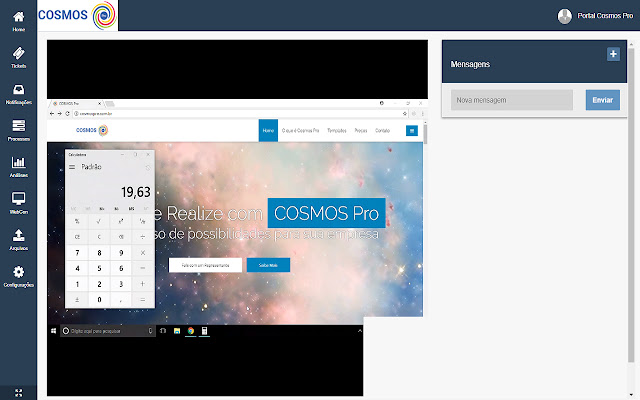640x400 pixels.
Task: Click the Nova mensagem input field
Action: (x=511, y=100)
